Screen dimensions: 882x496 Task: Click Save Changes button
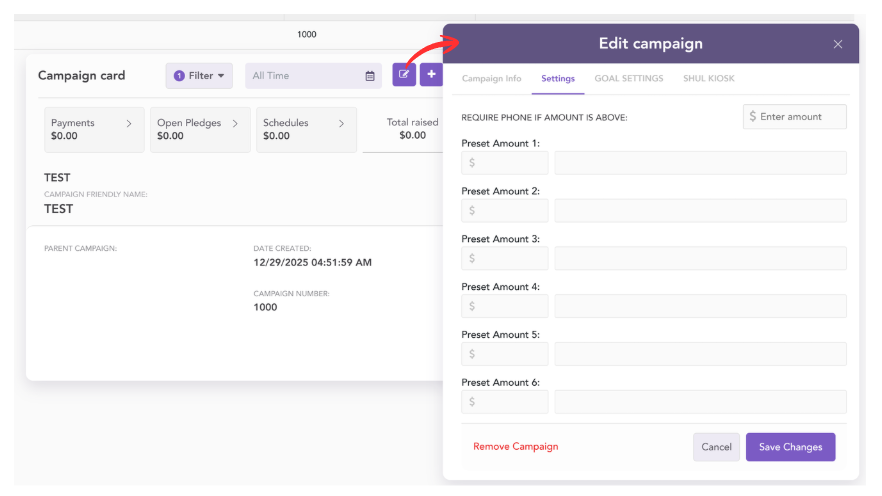(790, 447)
